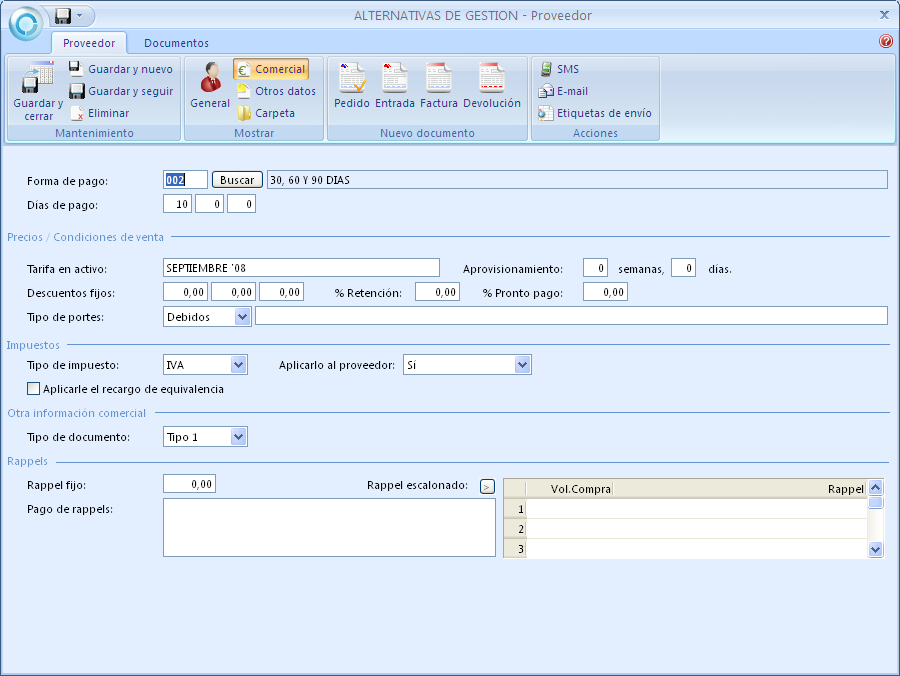Open the Tipo de impuesto dropdown
Image resolution: width=900 pixels, height=676 pixels.
(238, 365)
